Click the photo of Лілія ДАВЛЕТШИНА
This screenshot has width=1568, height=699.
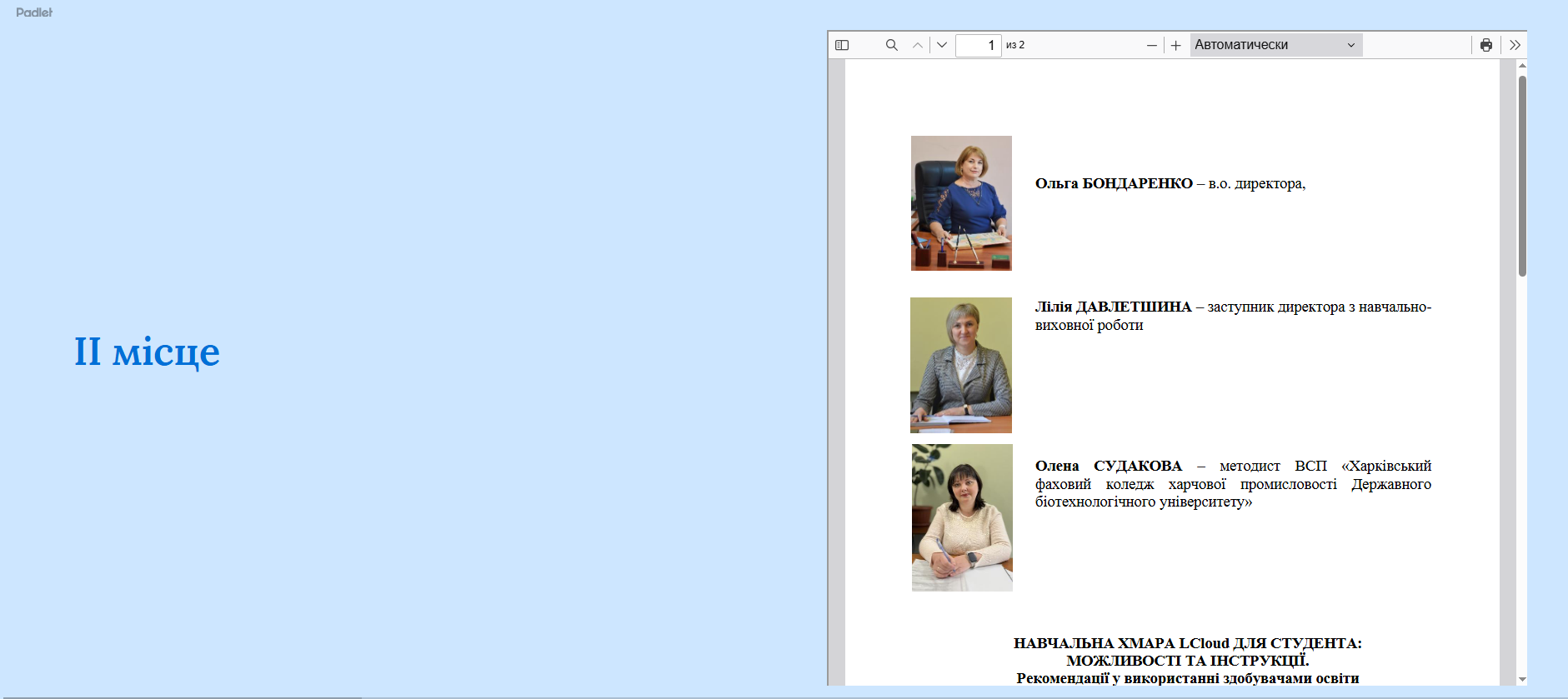click(x=961, y=365)
